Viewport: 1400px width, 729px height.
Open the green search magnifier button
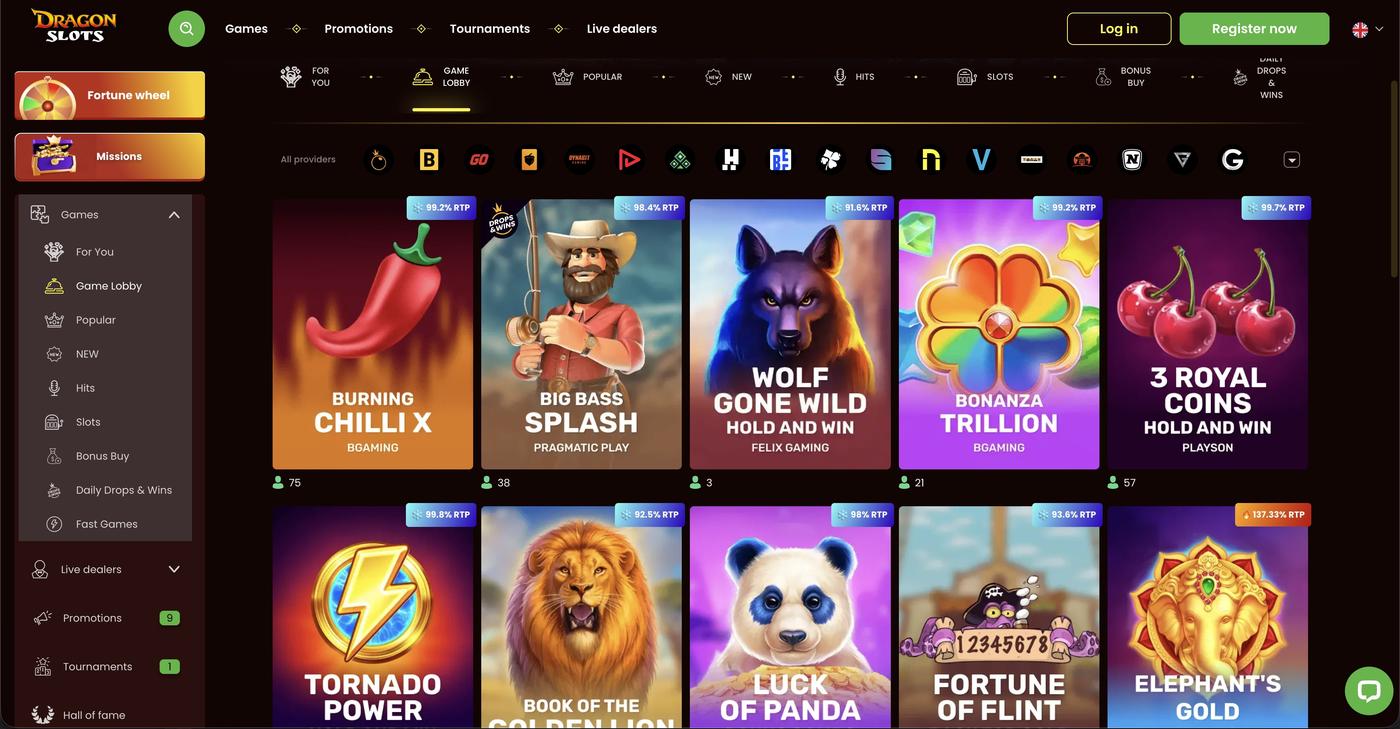[x=186, y=28]
